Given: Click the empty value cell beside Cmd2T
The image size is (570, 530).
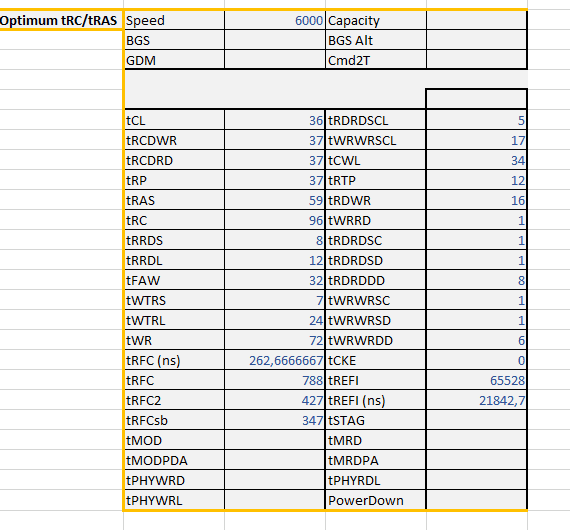Looking at the screenshot, I should pos(476,60).
